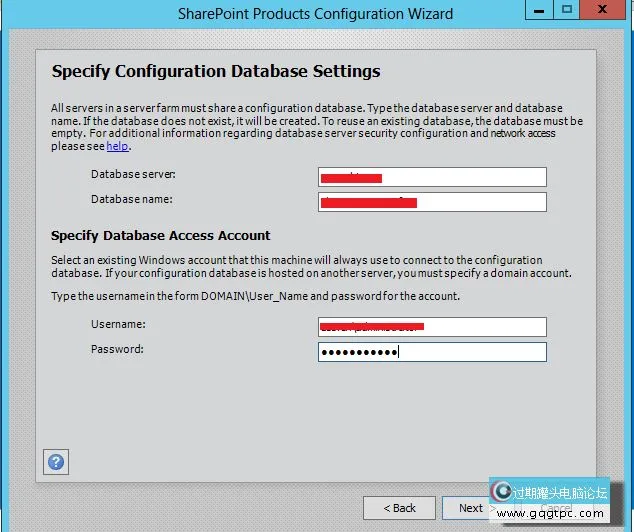Select the Username input box

[432, 327]
